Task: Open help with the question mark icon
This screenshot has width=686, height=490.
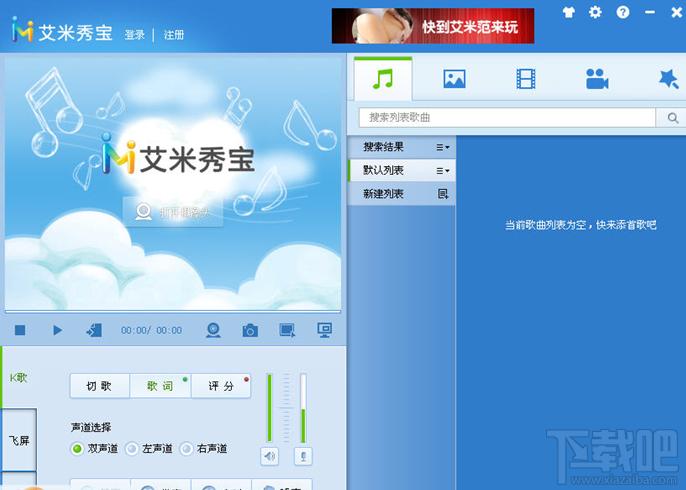Action: (x=623, y=12)
